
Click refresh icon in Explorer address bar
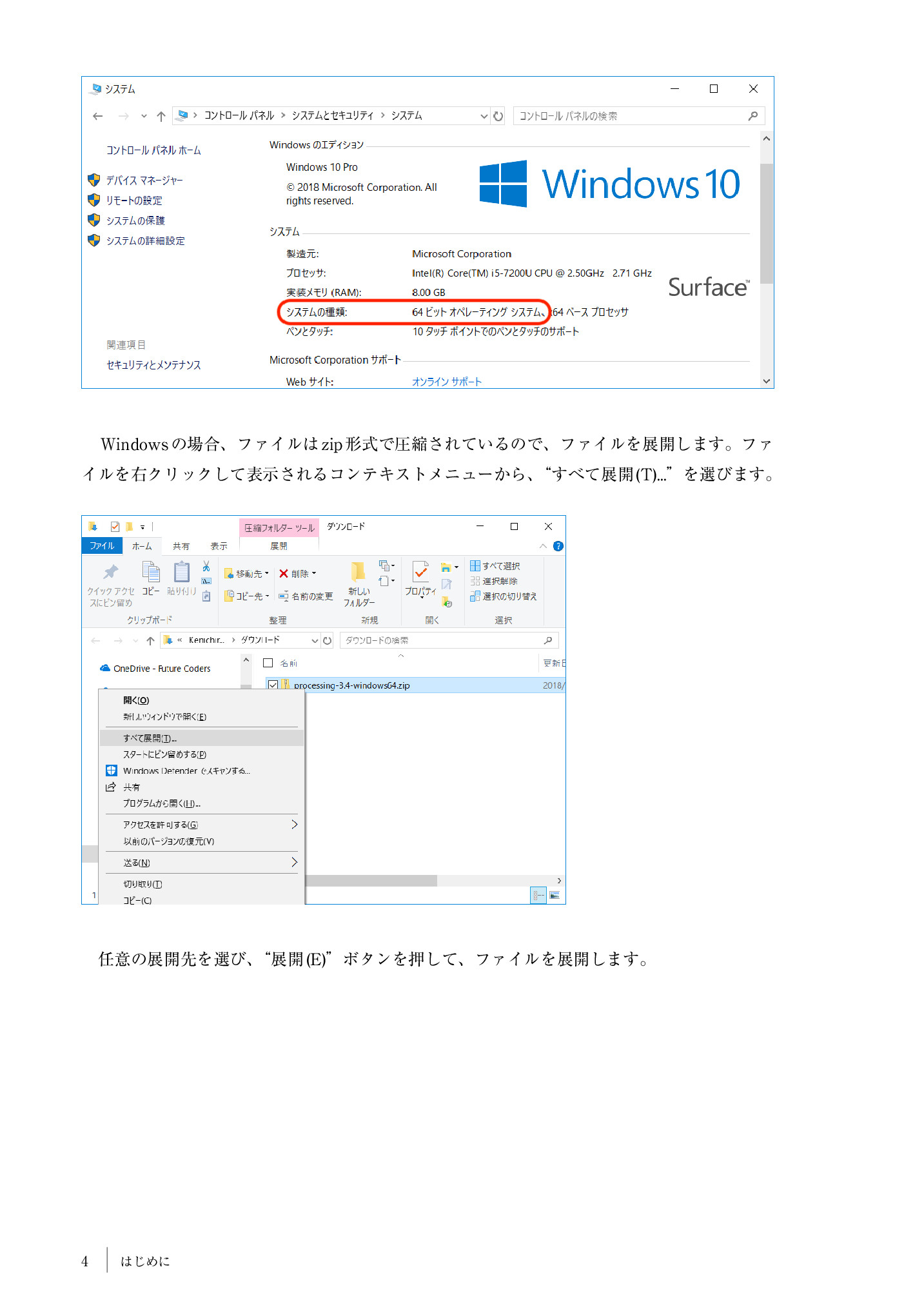click(x=328, y=640)
